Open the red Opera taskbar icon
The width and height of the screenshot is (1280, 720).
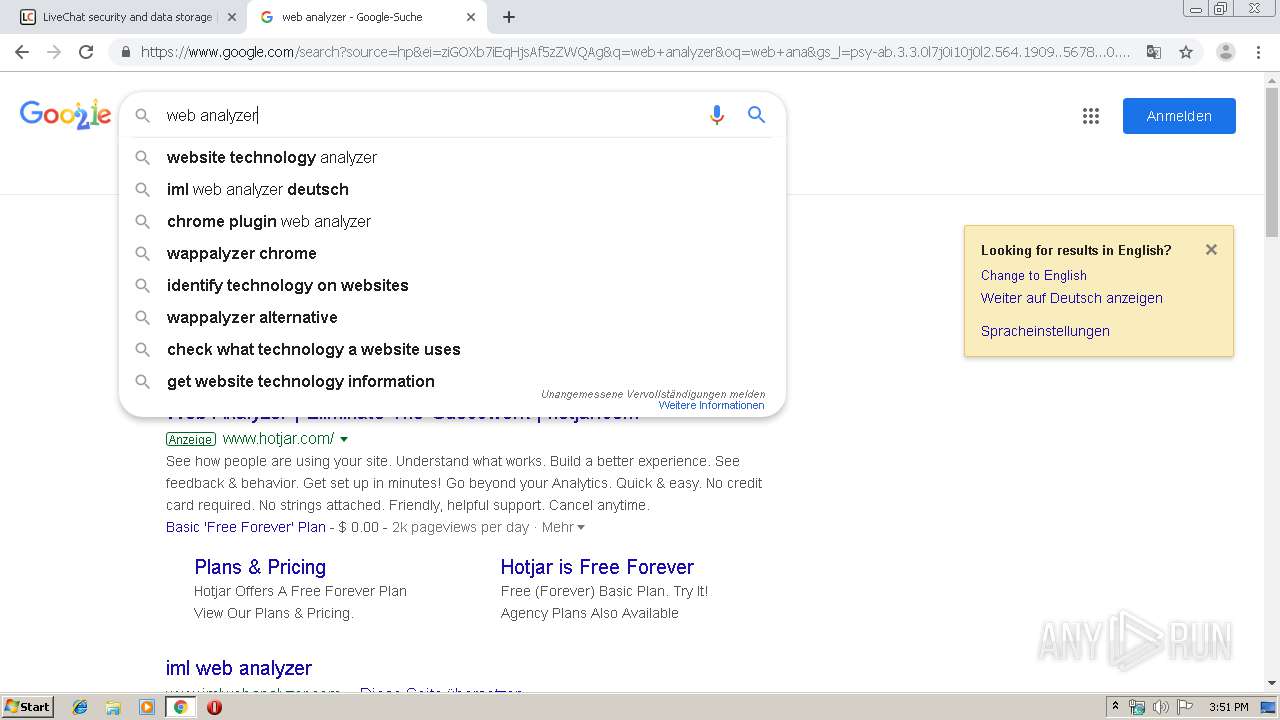pyautogui.click(x=214, y=707)
